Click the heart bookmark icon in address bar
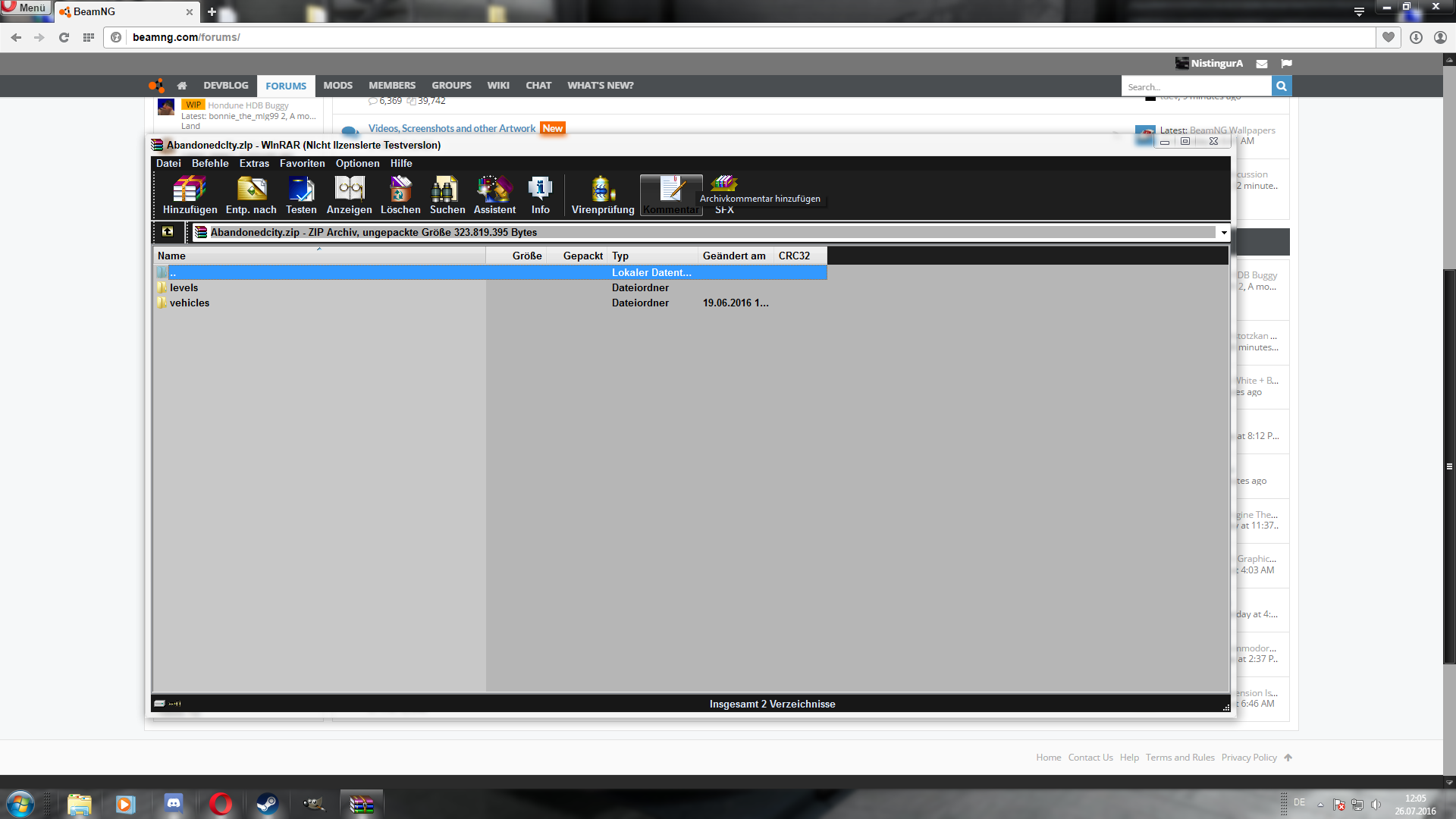Screen dimensions: 1456x819 tap(1389, 37)
